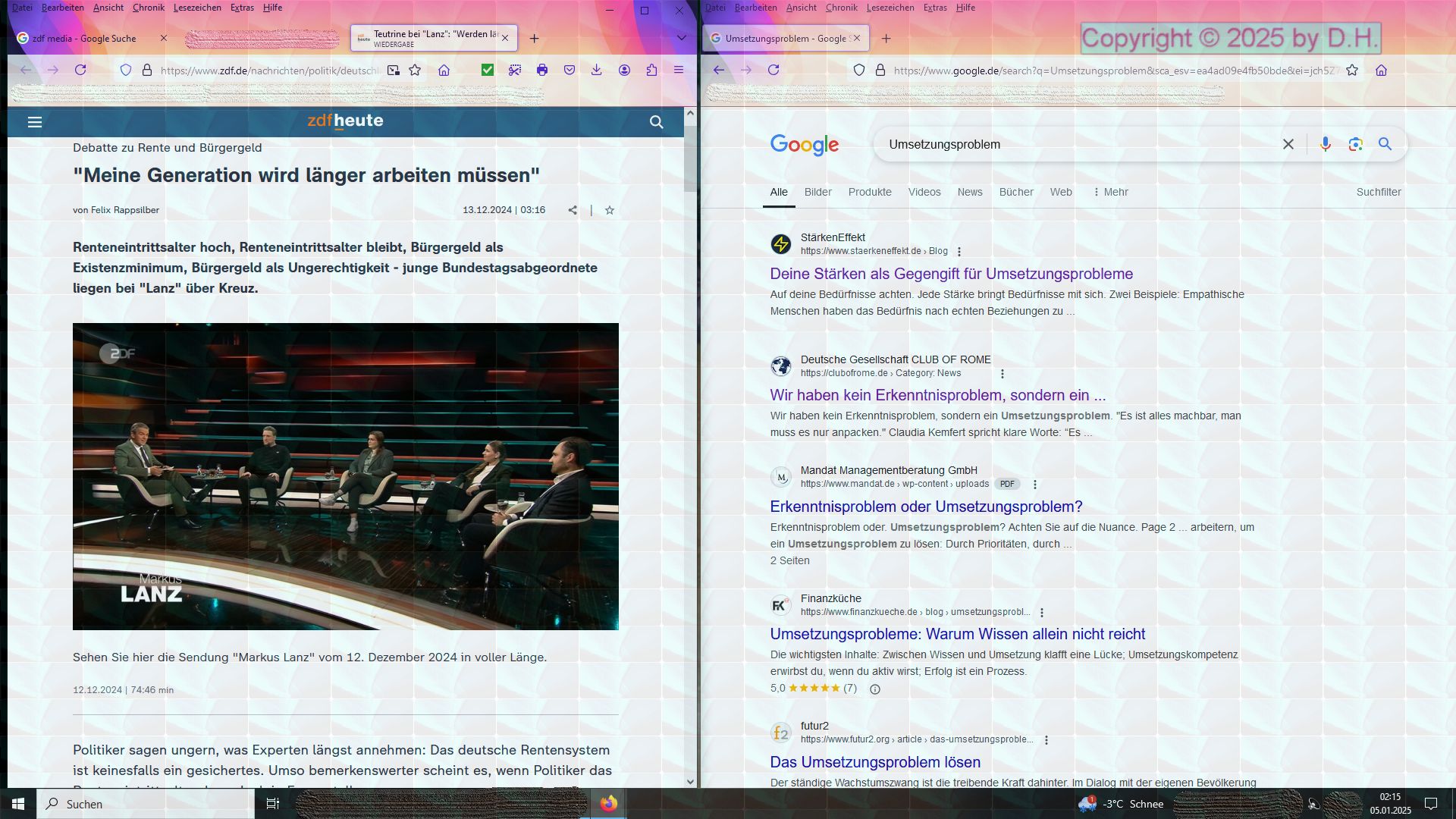This screenshot has width=1456, height=819.
Task: Search by voice microphone icon in Google
Action: (x=1325, y=144)
